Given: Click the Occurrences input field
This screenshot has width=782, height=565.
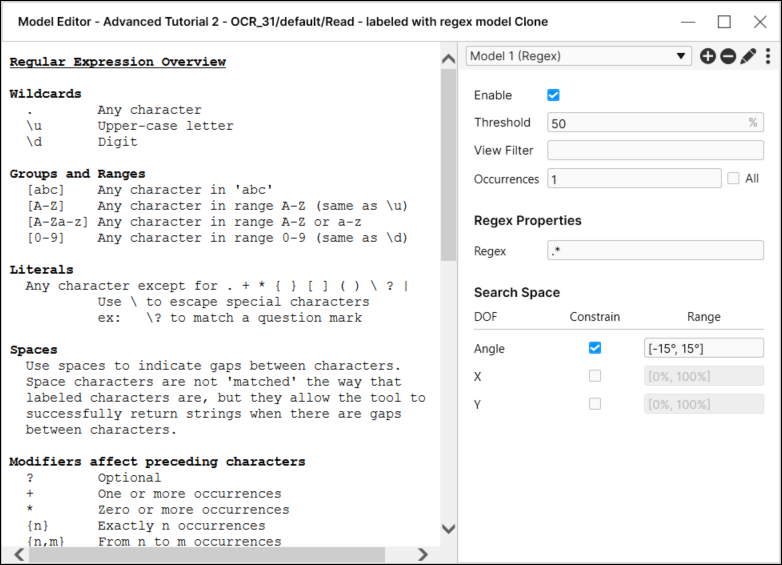Looking at the screenshot, I should tap(634, 179).
